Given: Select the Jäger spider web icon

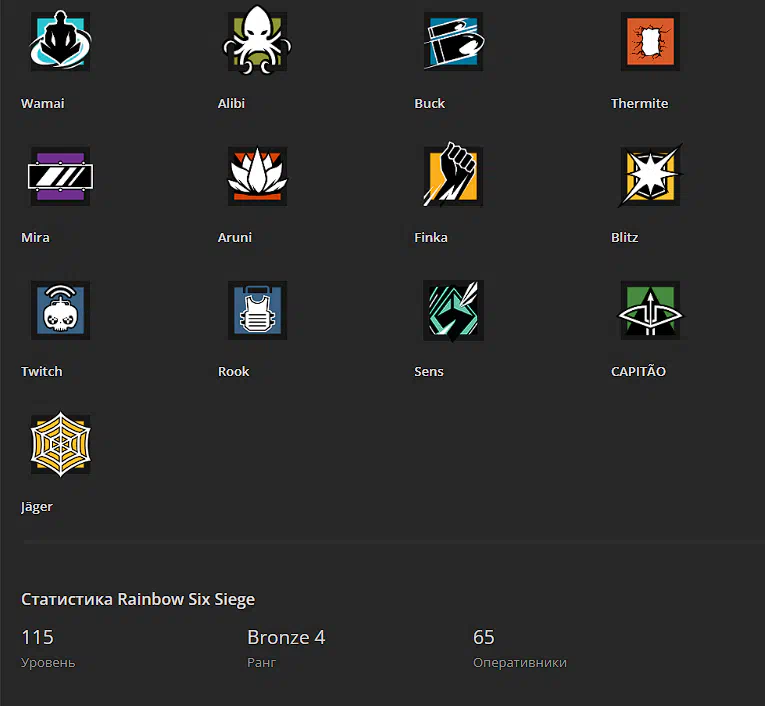Looking at the screenshot, I should pyautogui.click(x=60, y=444).
